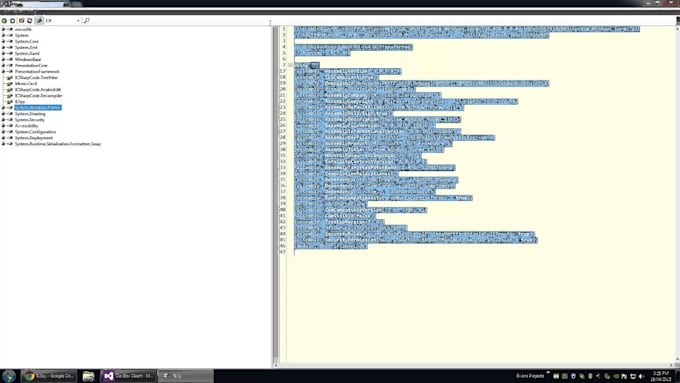The width and height of the screenshot is (680, 383).
Task: Select the System.Security tree item
Action: pyautogui.click(x=29, y=120)
